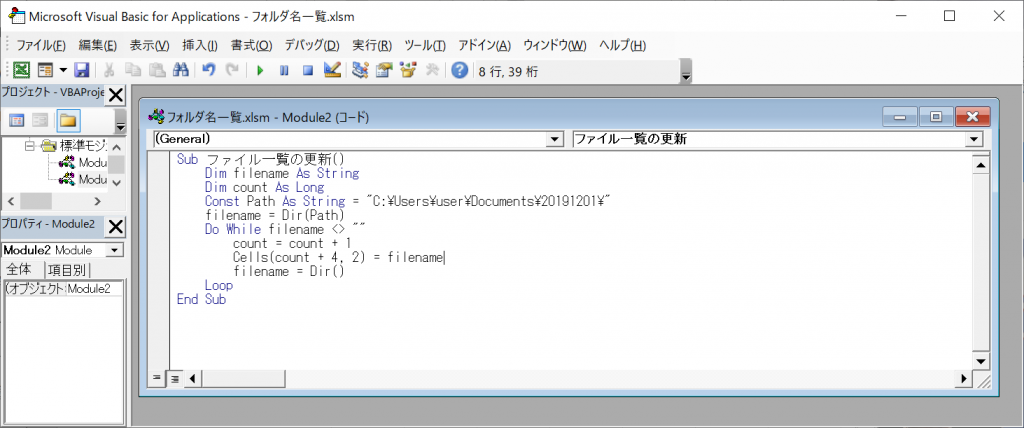This screenshot has height=428, width=1024.
Task: Click the Break pause icon
Action: click(x=283, y=71)
